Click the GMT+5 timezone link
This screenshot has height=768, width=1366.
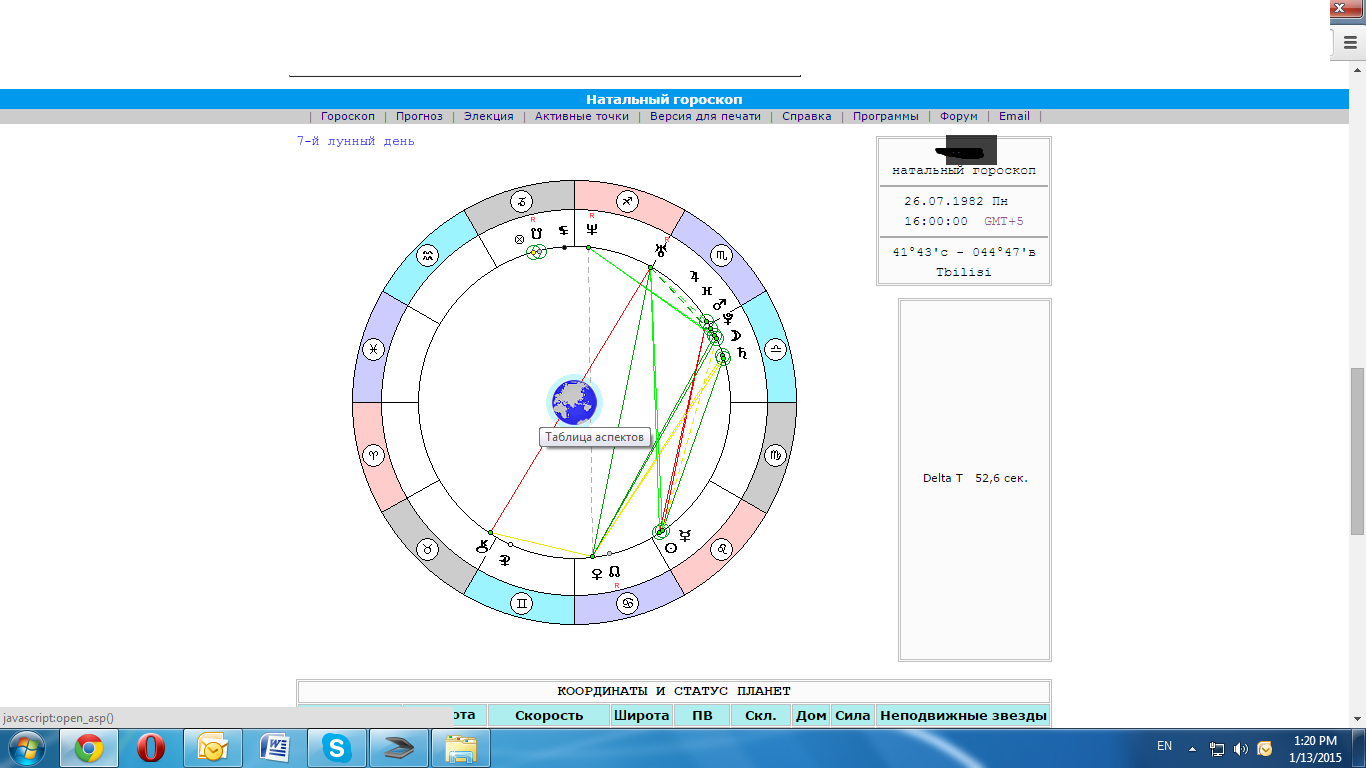click(1004, 221)
